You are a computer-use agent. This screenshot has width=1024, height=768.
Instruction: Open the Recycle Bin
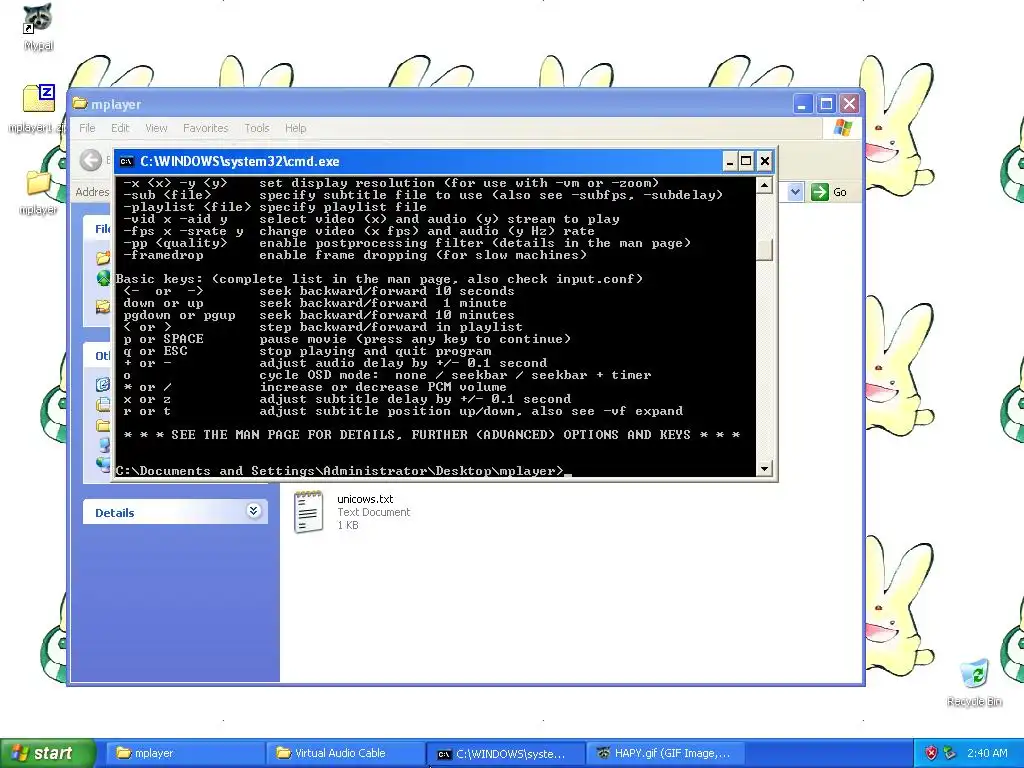click(x=974, y=682)
